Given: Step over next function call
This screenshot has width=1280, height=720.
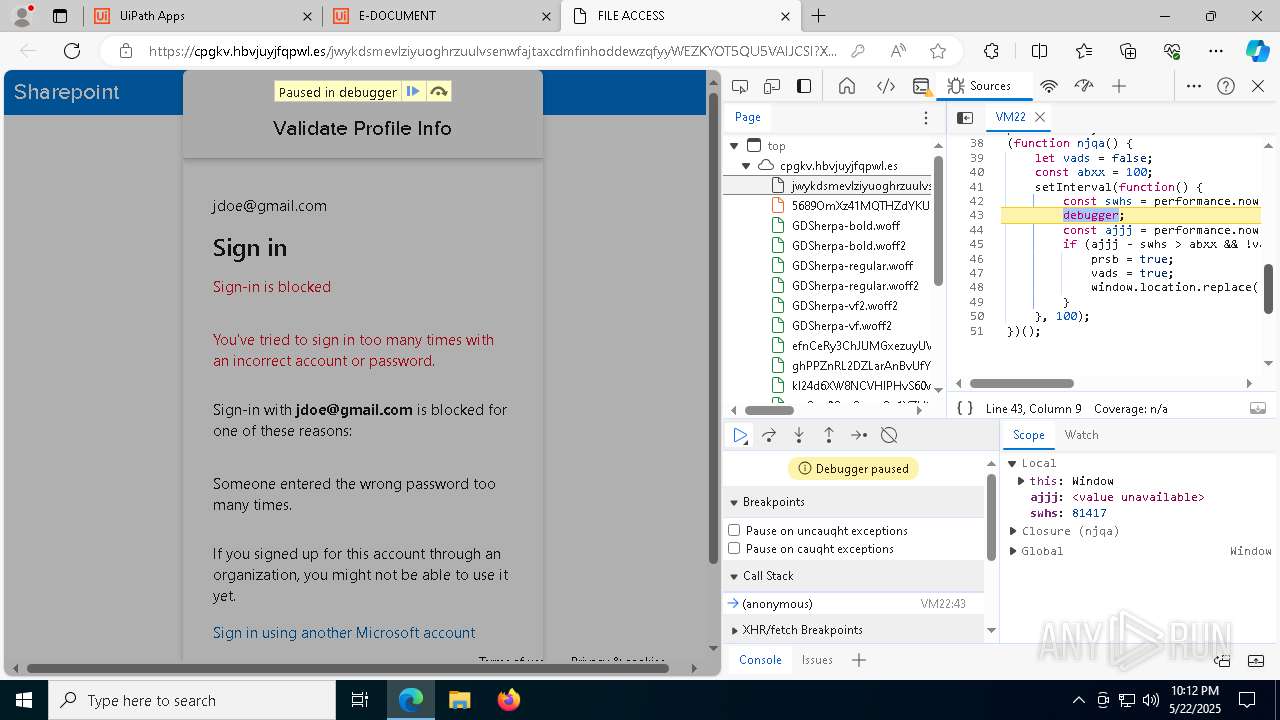Looking at the screenshot, I should [769, 435].
